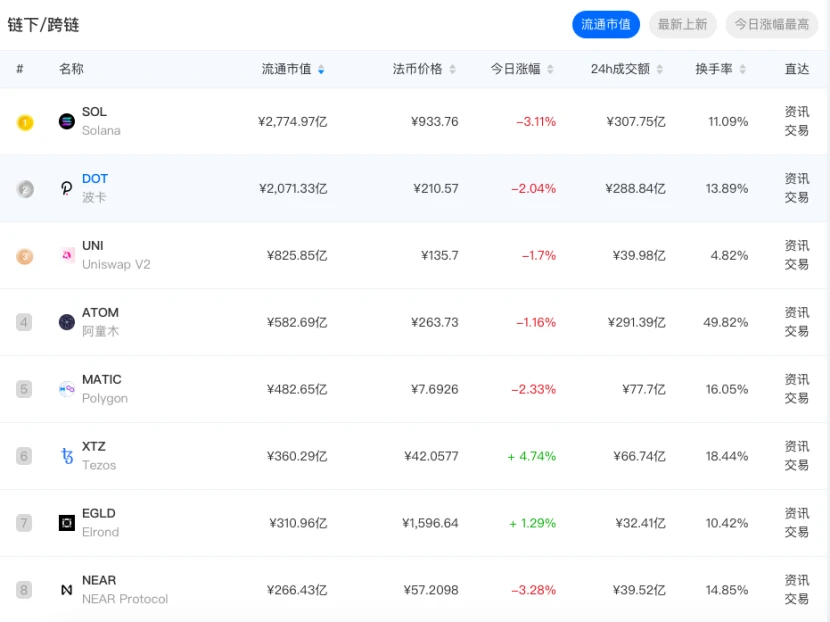Click the 'NEAR Protocol' subtitle text
Image resolution: width=830 pixels, height=622 pixels.
[x=125, y=599]
